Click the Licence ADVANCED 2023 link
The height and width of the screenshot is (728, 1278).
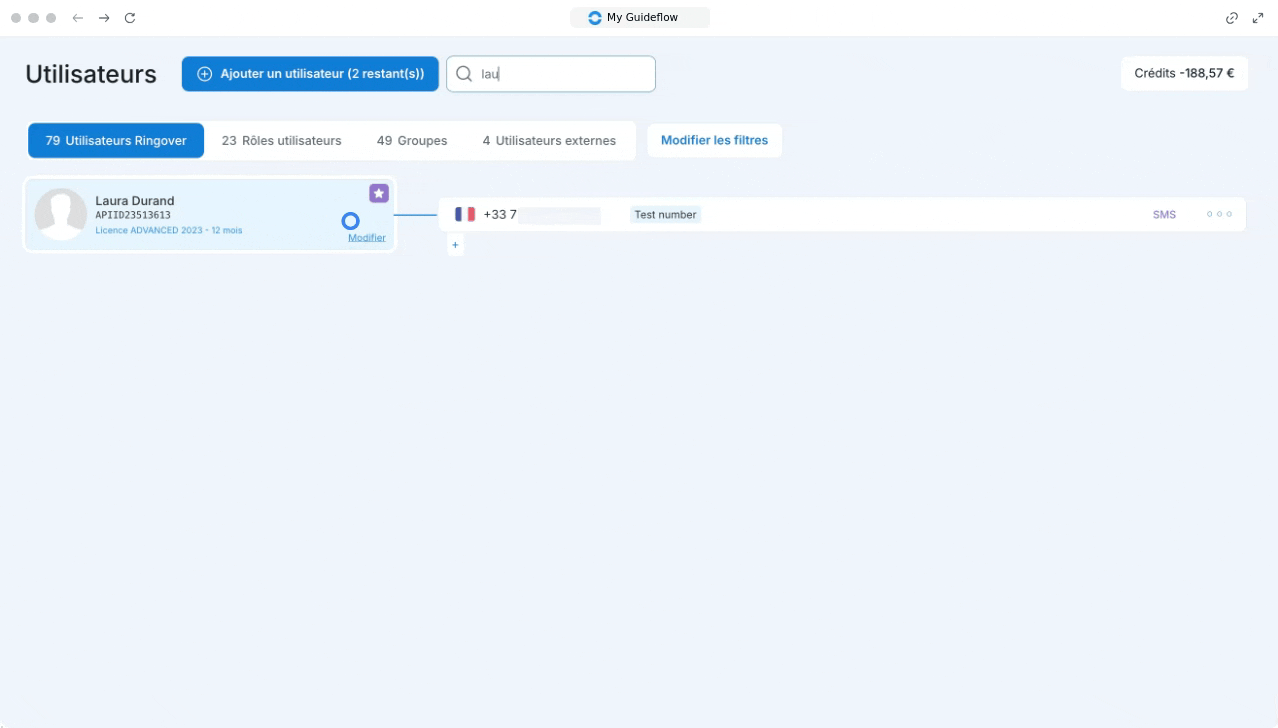pos(168,230)
